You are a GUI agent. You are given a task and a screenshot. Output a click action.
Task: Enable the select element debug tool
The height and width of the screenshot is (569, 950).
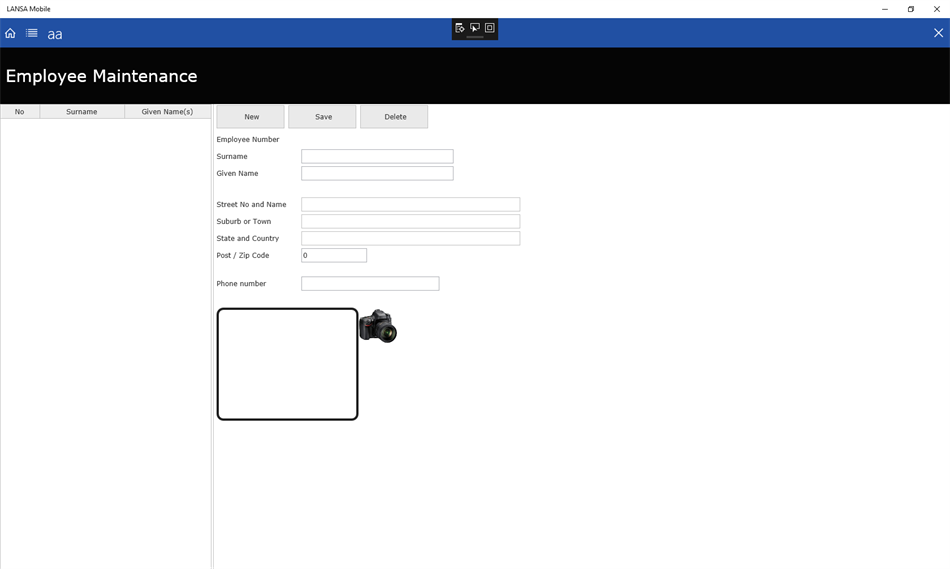(475, 28)
